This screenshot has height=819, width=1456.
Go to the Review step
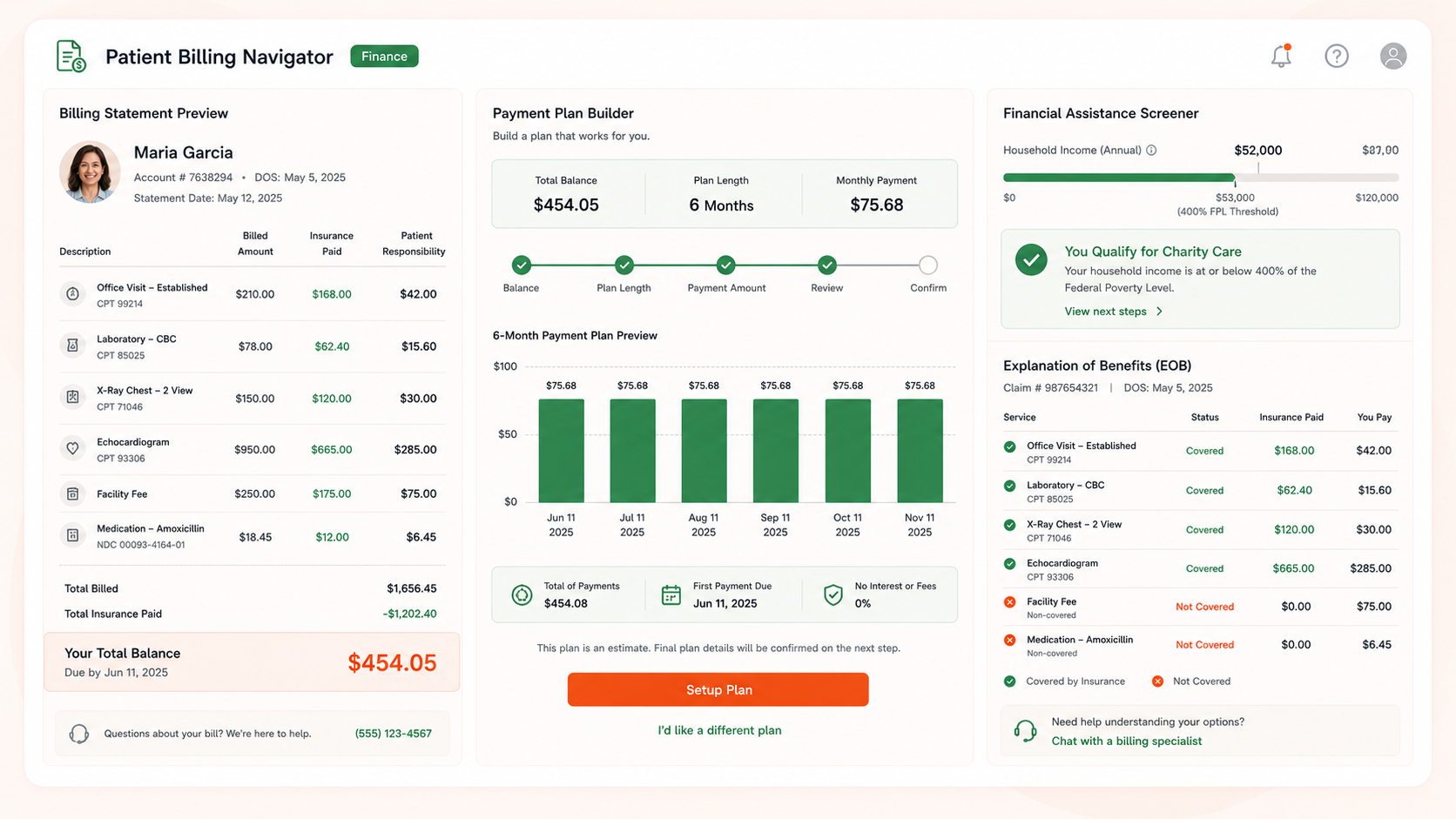coord(827,265)
